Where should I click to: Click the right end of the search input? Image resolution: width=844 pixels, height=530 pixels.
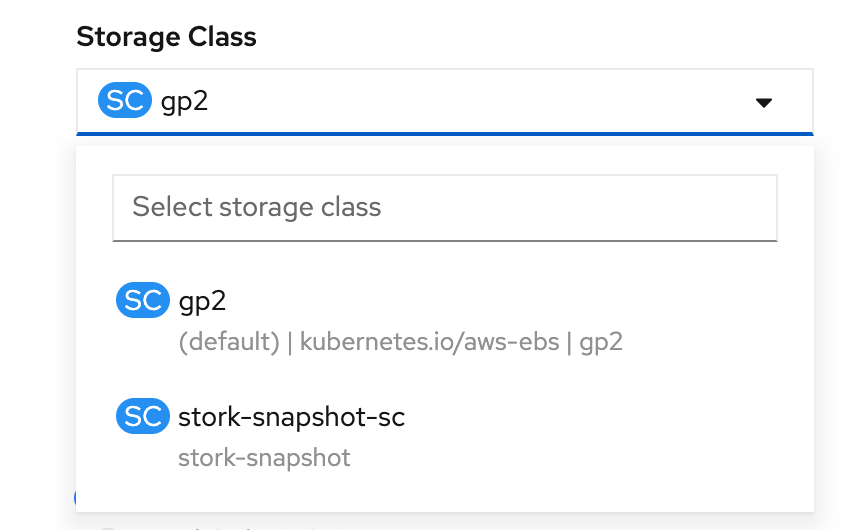(x=740, y=208)
